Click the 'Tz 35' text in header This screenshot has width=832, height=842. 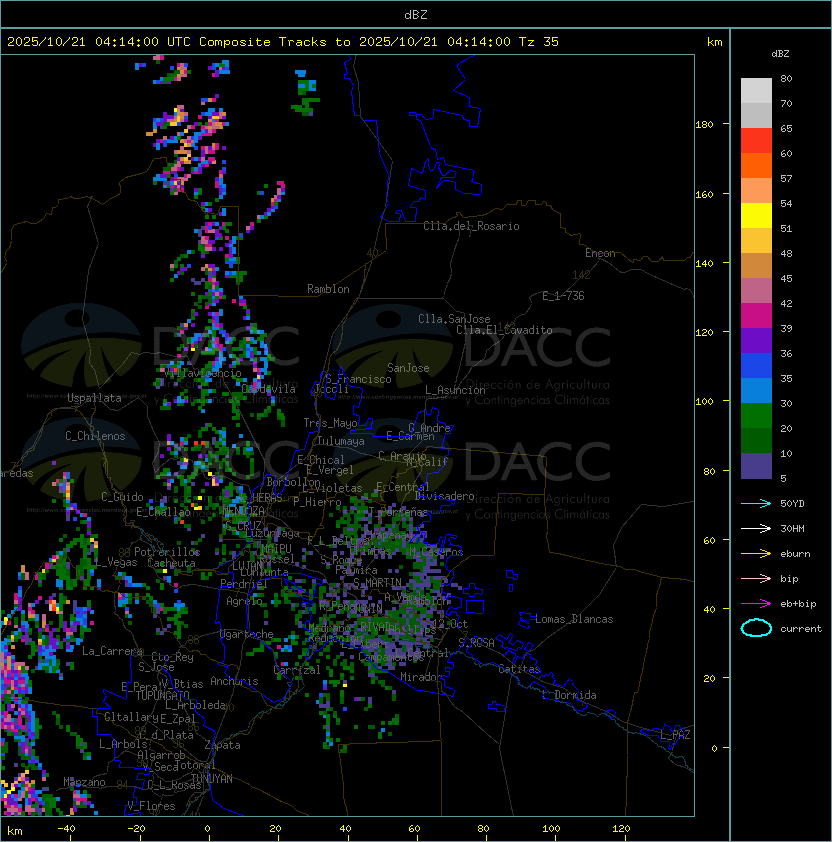click(539, 41)
